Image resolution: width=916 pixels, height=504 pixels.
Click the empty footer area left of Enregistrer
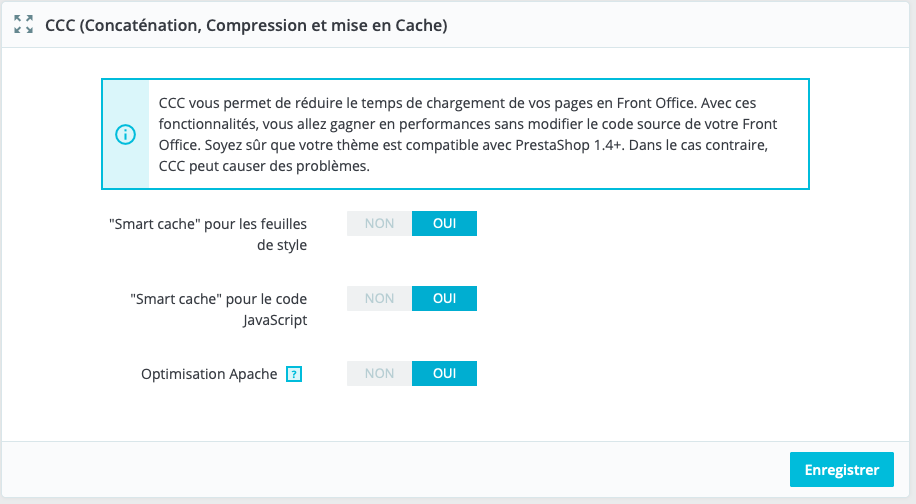coord(400,470)
